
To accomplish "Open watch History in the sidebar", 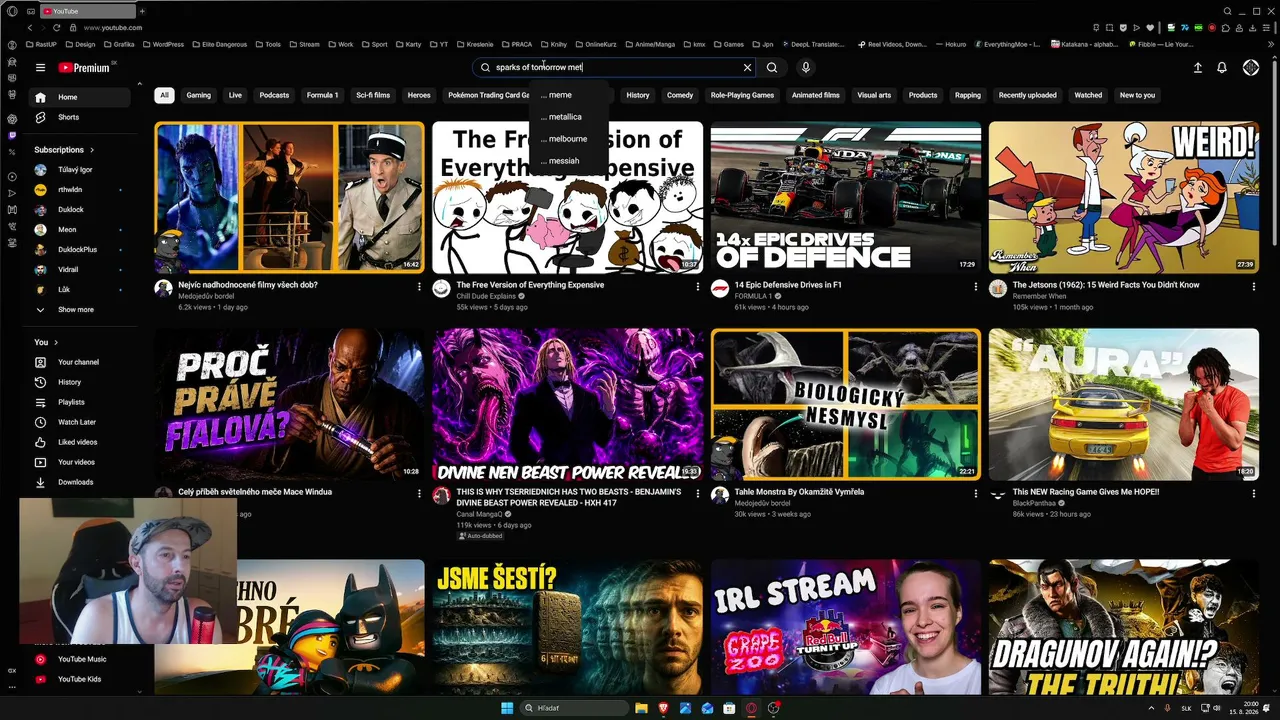I will (x=80, y=382).
